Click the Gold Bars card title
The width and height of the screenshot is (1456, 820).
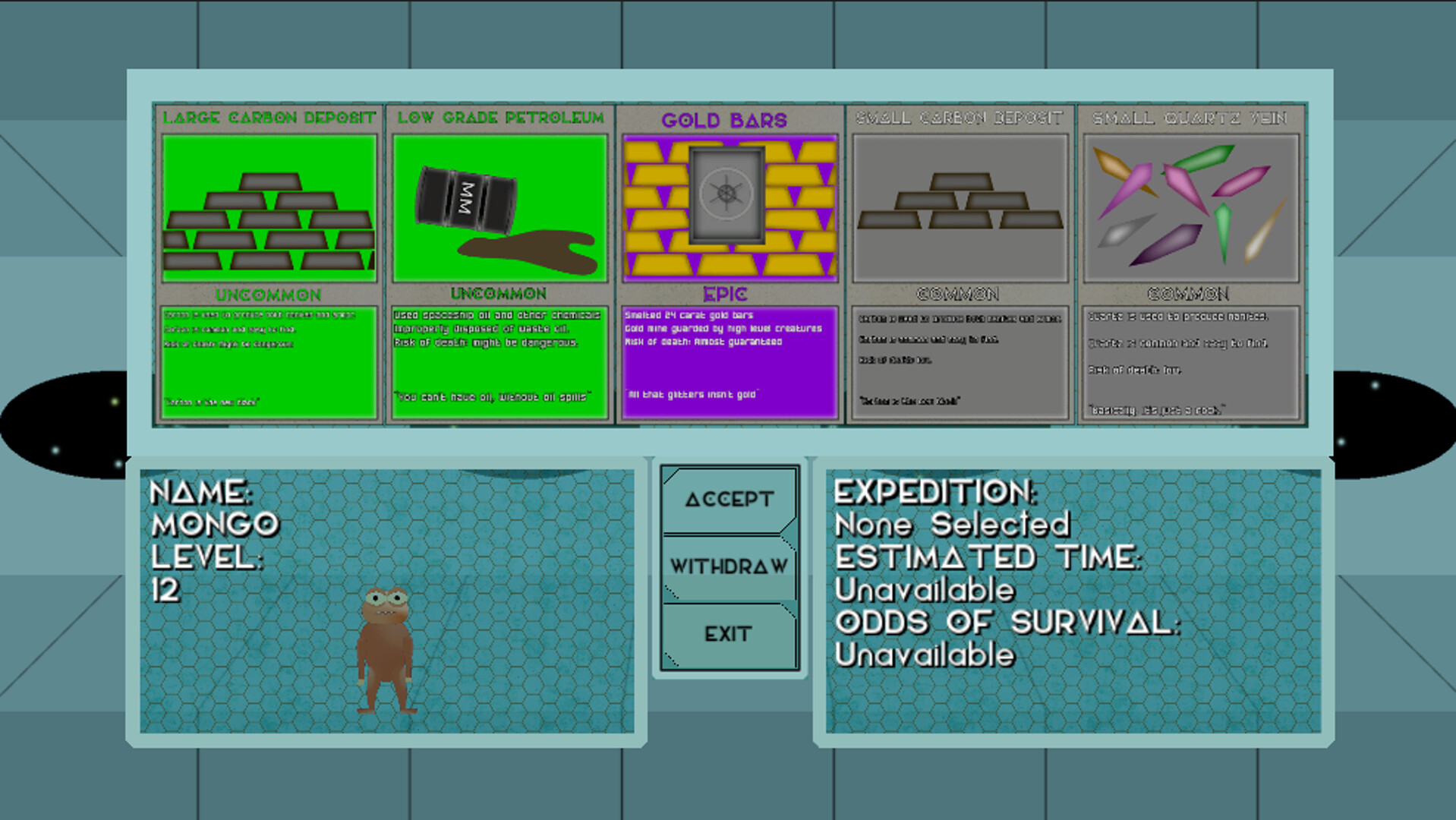pos(724,121)
